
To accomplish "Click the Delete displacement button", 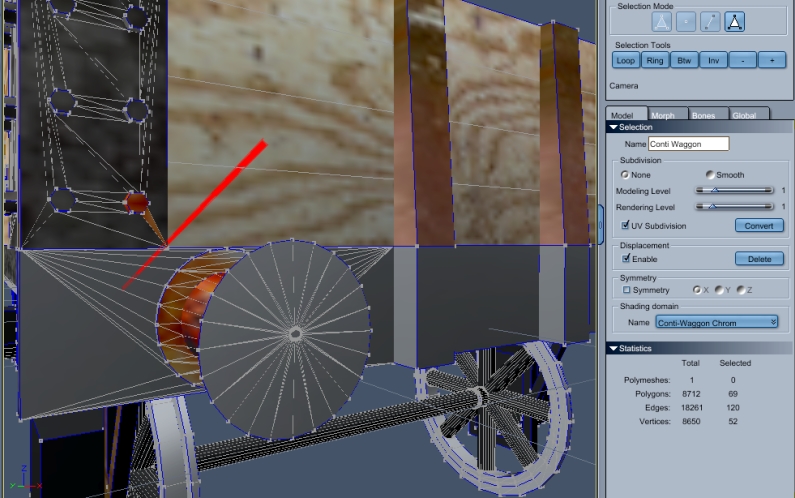I will [x=759, y=259].
